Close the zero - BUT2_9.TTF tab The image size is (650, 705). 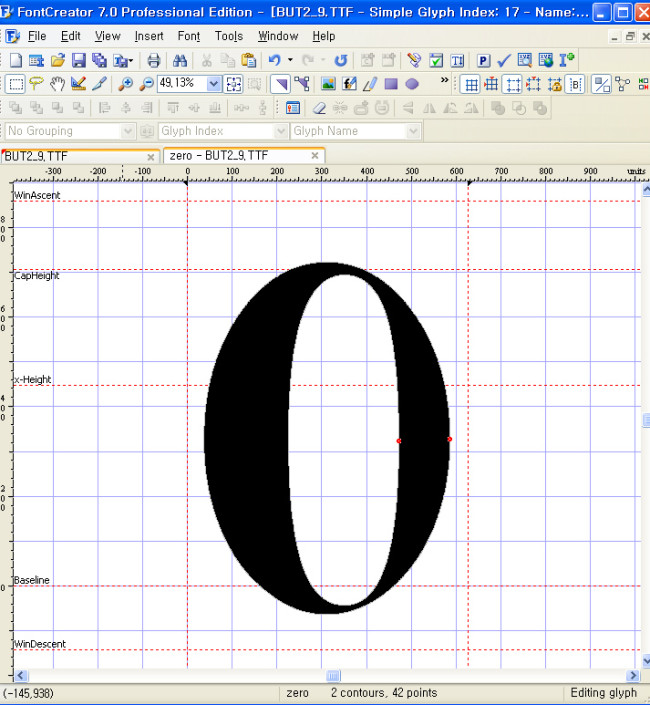coord(315,156)
